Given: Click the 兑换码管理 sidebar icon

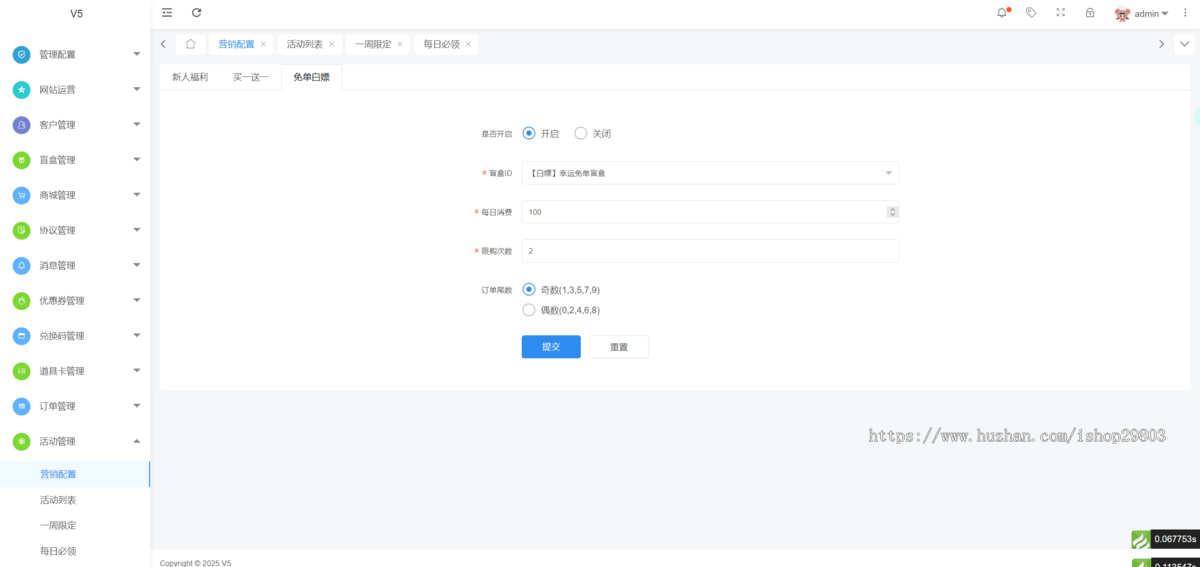Looking at the screenshot, I should click(21, 335).
